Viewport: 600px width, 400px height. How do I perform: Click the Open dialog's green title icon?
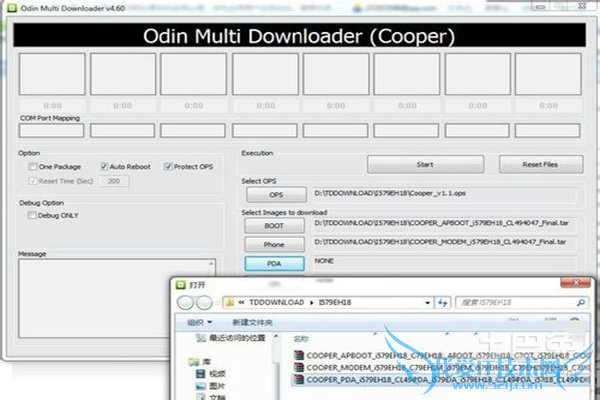point(180,285)
